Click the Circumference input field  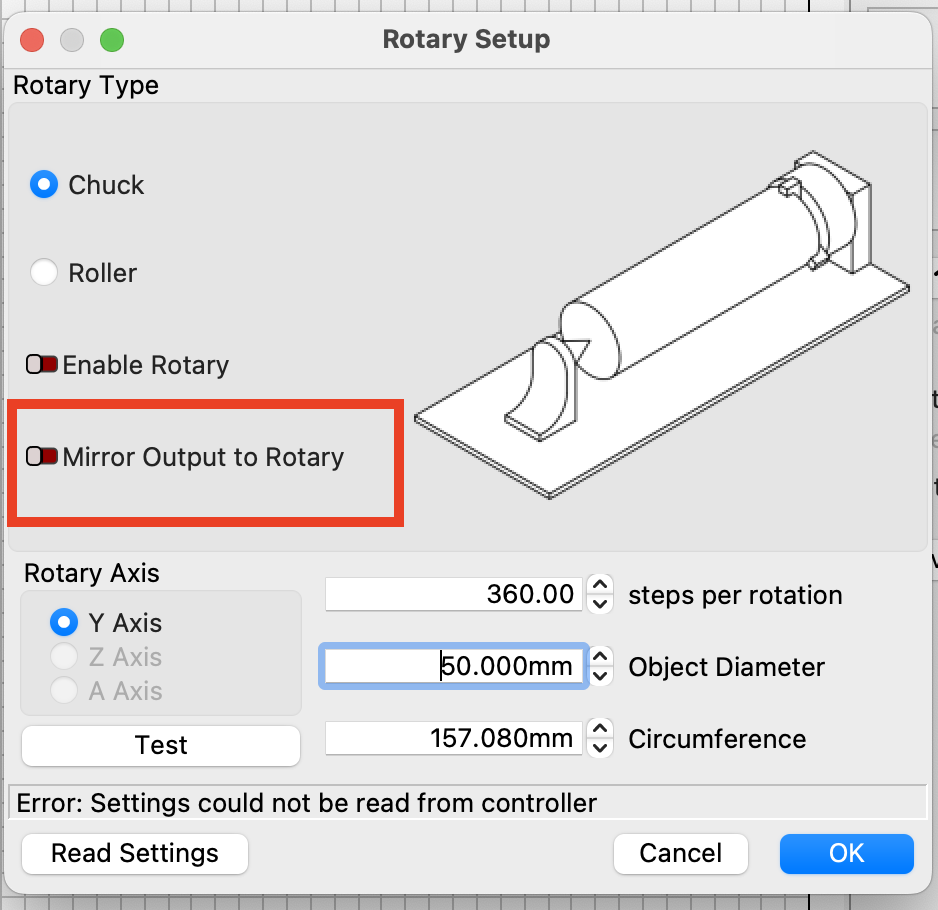point(453,738)
